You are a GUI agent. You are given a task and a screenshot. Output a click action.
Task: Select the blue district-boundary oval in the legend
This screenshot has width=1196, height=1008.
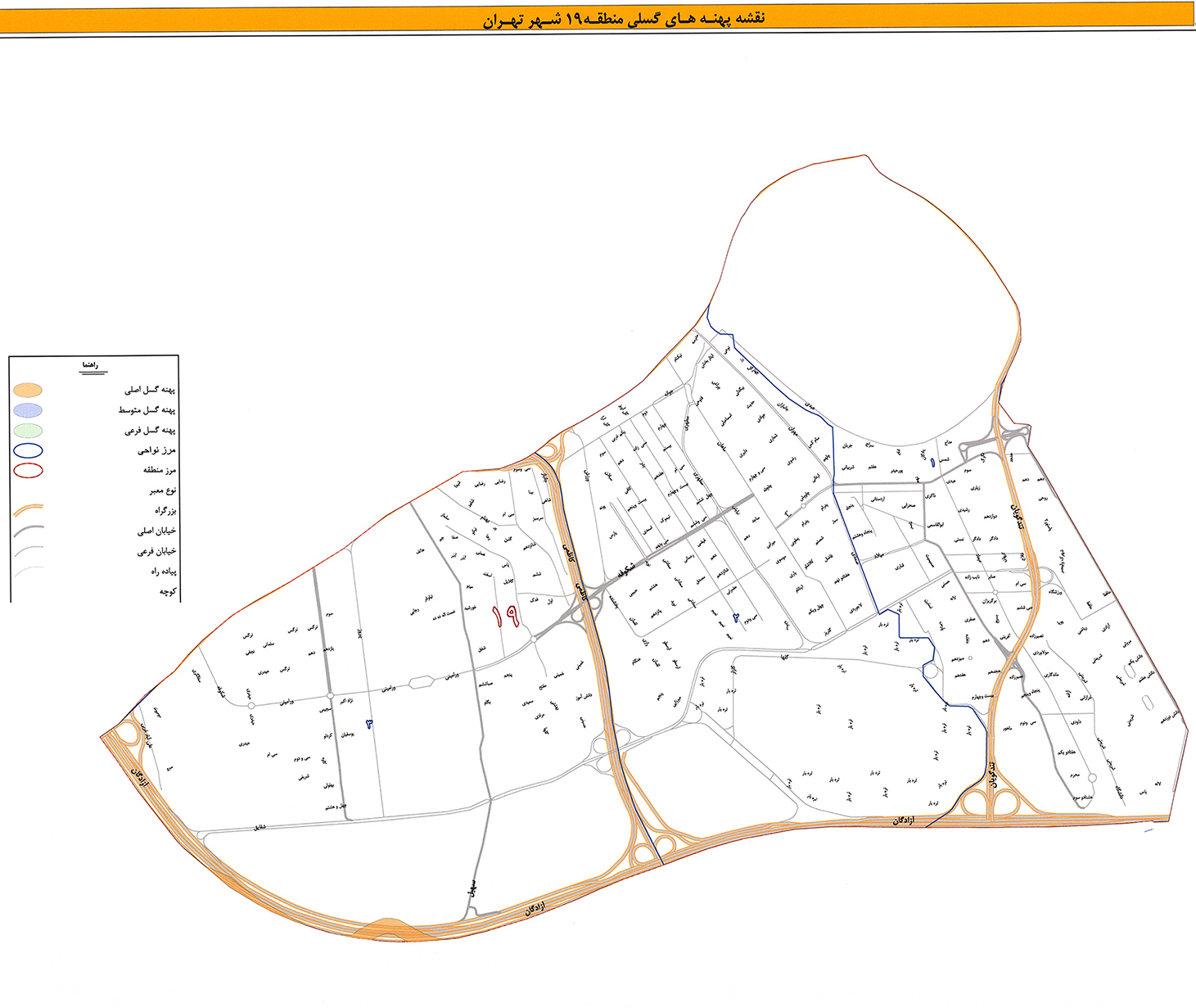coord(28,450)
